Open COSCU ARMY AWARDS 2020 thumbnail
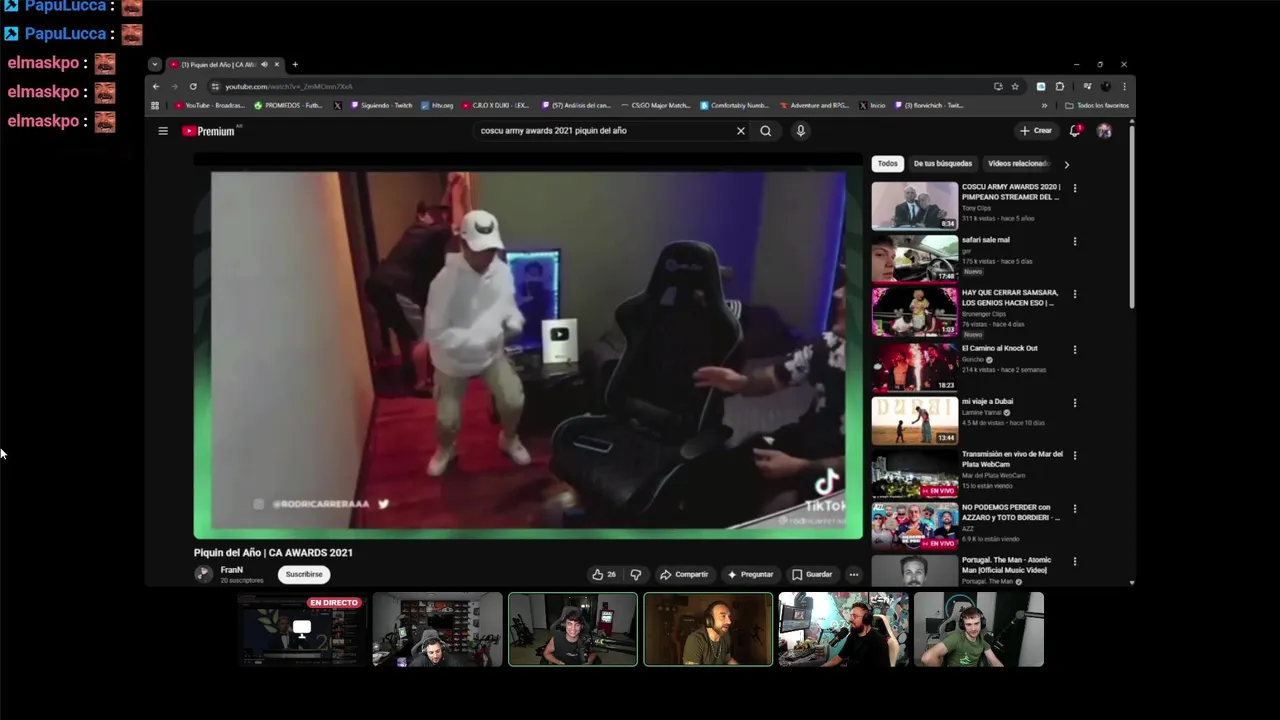Screen dimensions: 1280x720 914,205
